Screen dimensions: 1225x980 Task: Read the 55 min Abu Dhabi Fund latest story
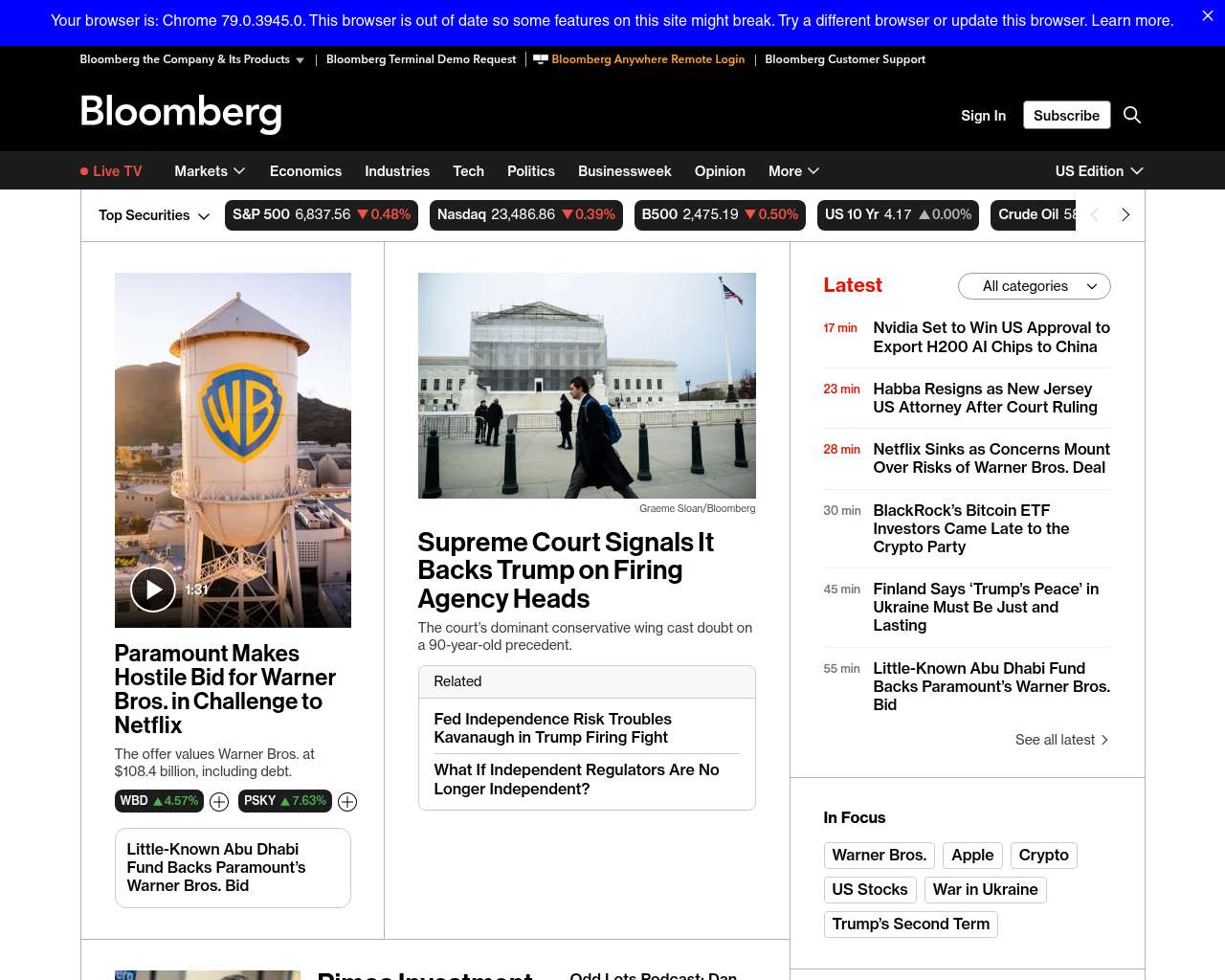click(x=991, y=686)
